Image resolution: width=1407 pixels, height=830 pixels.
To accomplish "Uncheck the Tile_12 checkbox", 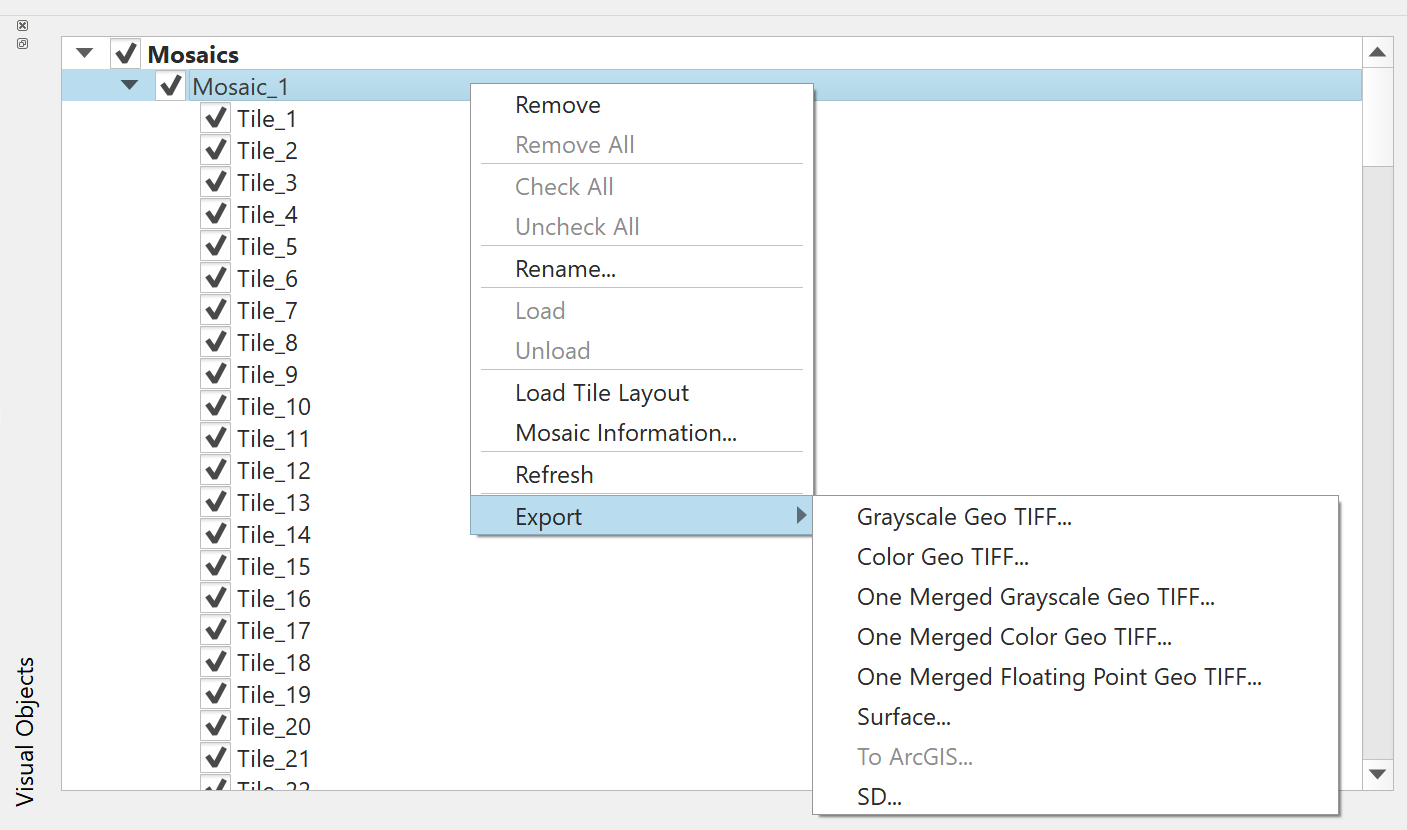I will click(x=215, y=470).
